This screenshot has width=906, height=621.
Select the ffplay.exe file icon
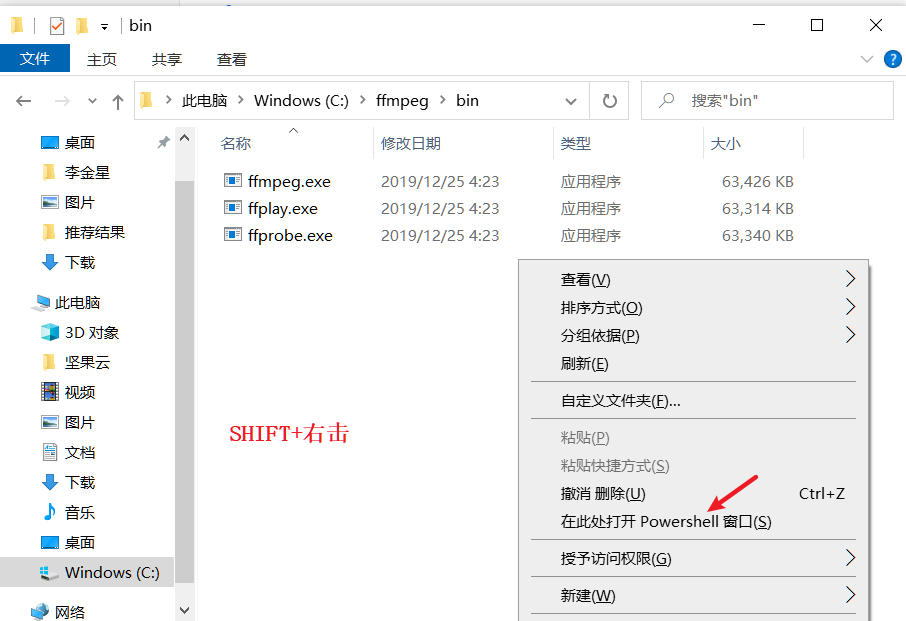click(232, 207)
